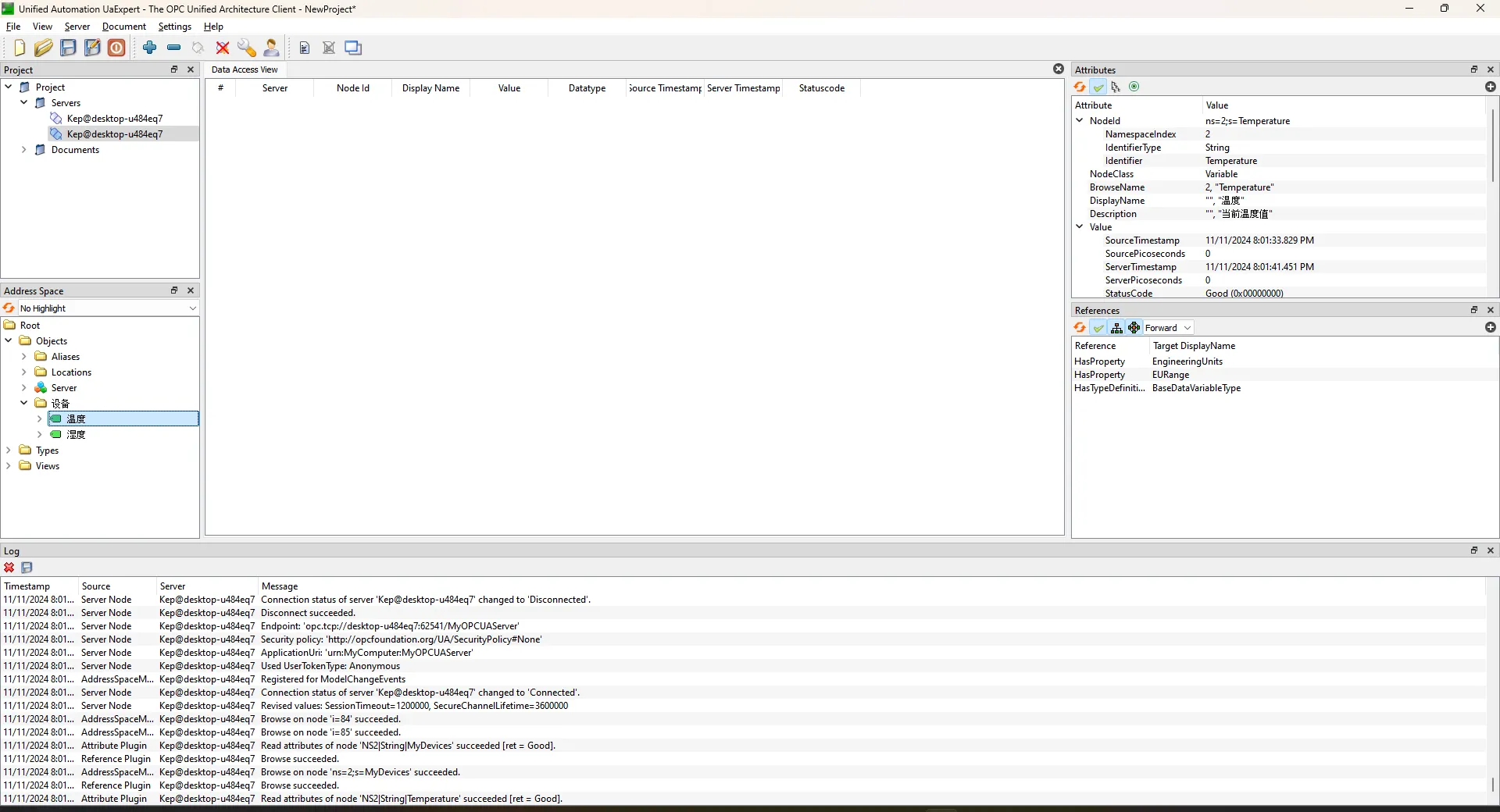Open the Settings menu
Image resolution: width=1500 pixels, height=812 pixels.
pos(174,27)
